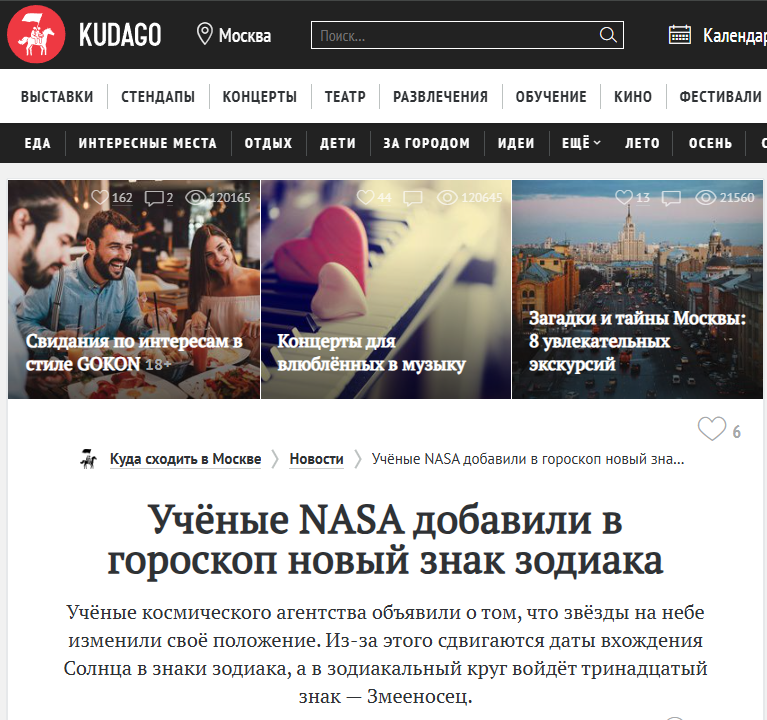
Task: Click views eye icon on Moscow mysteries card
Action: coord(705,197)
